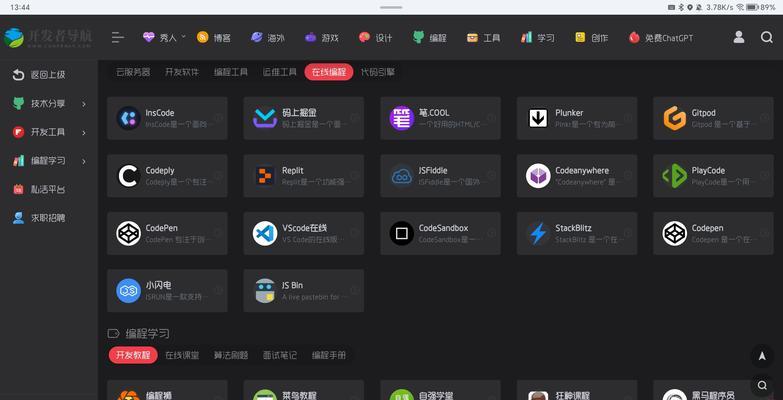Click the status bar Wi-Fi icon

(740, 7)
